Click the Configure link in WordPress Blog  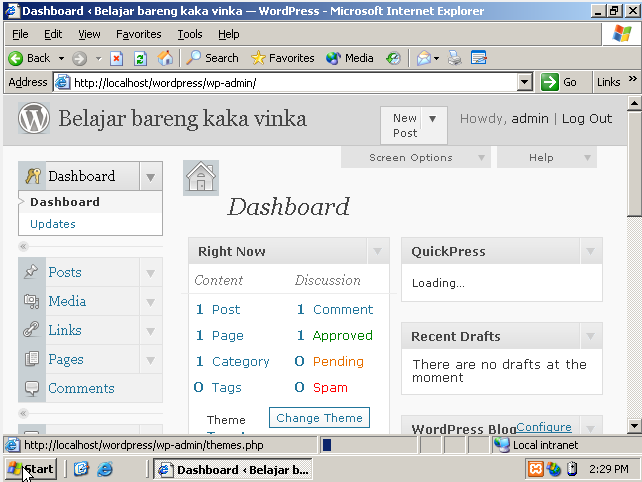pyautogui.click(x=544, y=427)
